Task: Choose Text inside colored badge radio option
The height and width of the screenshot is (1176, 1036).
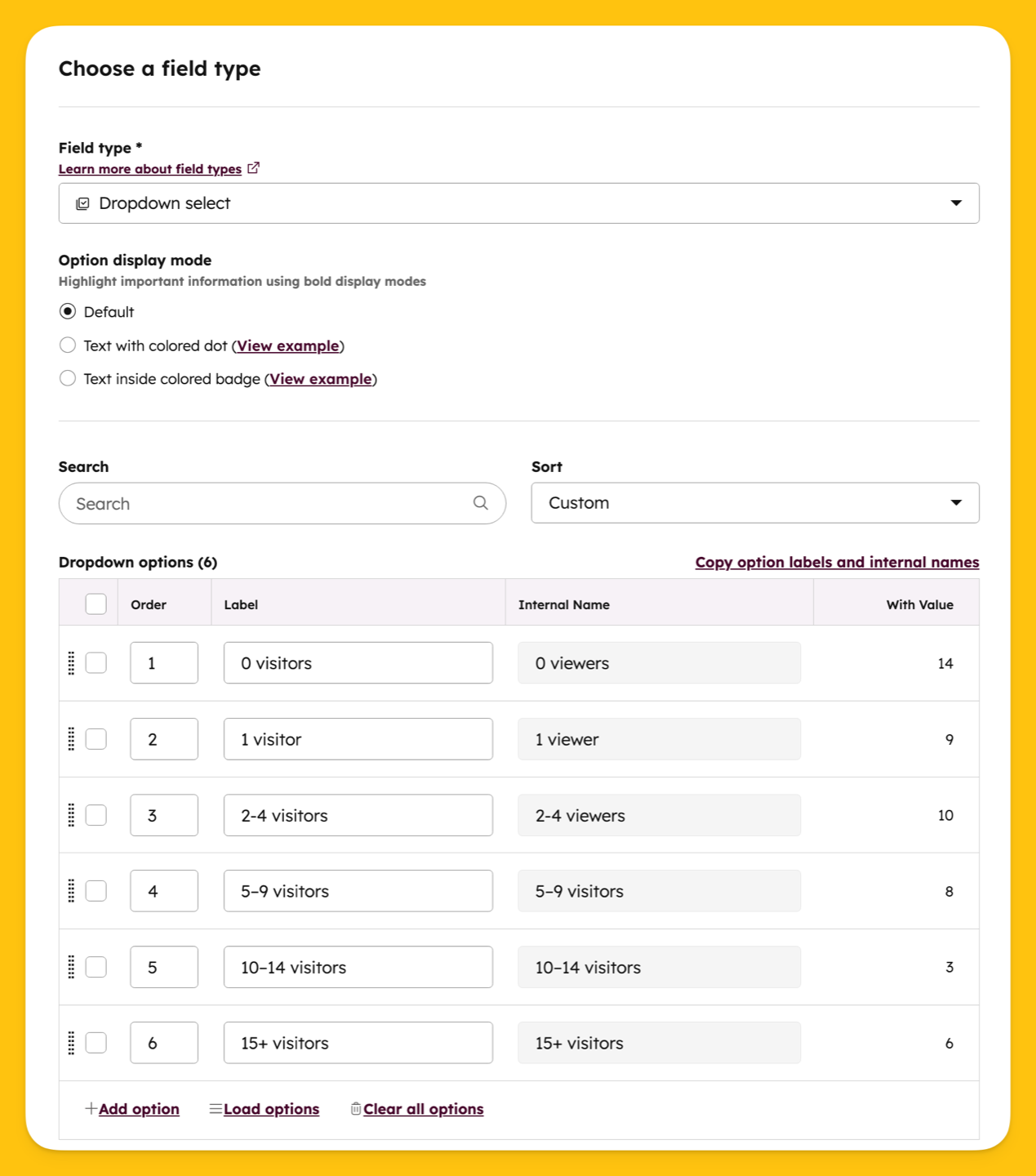Action: (68, 378)
